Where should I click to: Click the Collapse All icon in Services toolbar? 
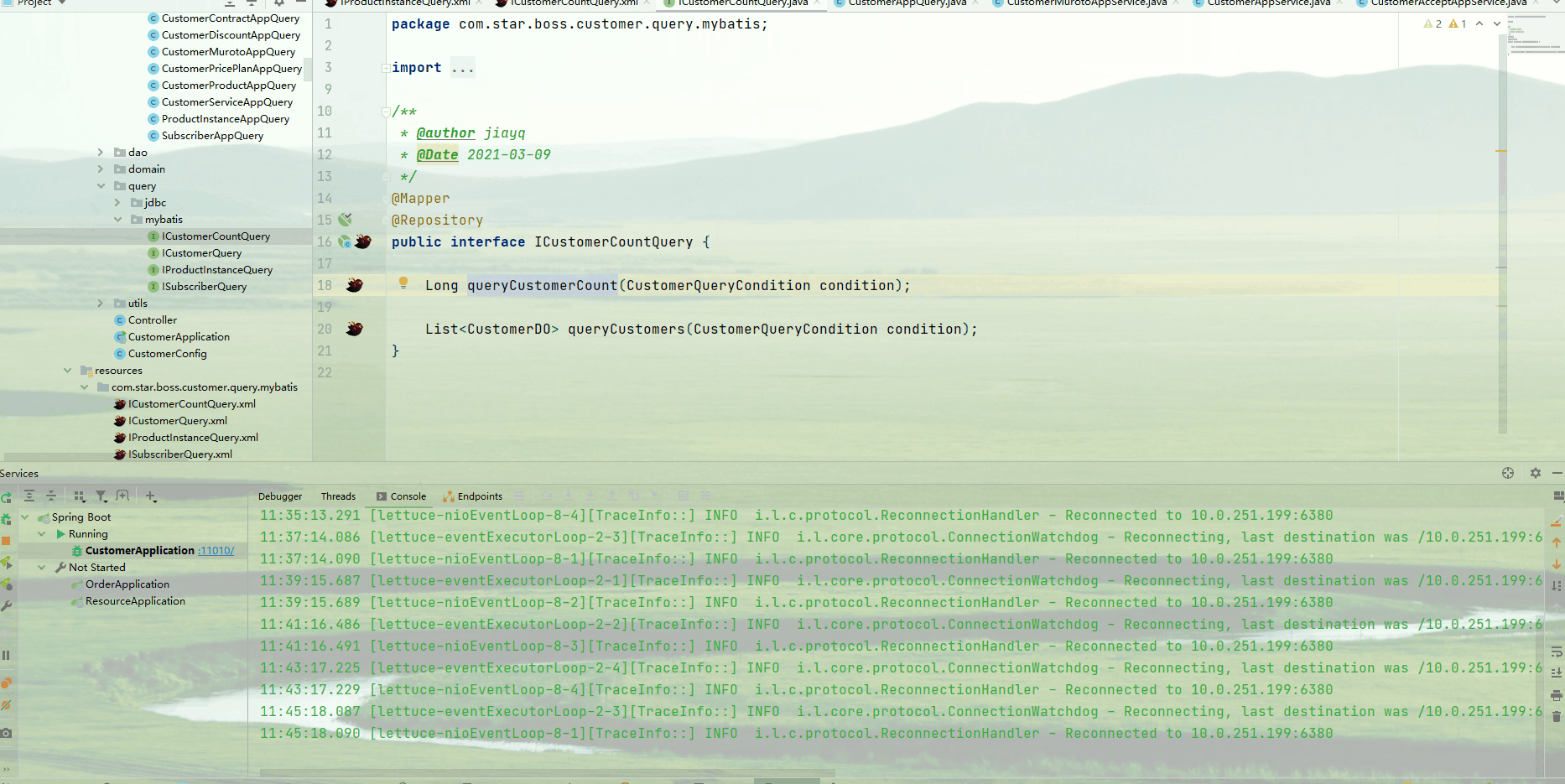coord(51,496)
